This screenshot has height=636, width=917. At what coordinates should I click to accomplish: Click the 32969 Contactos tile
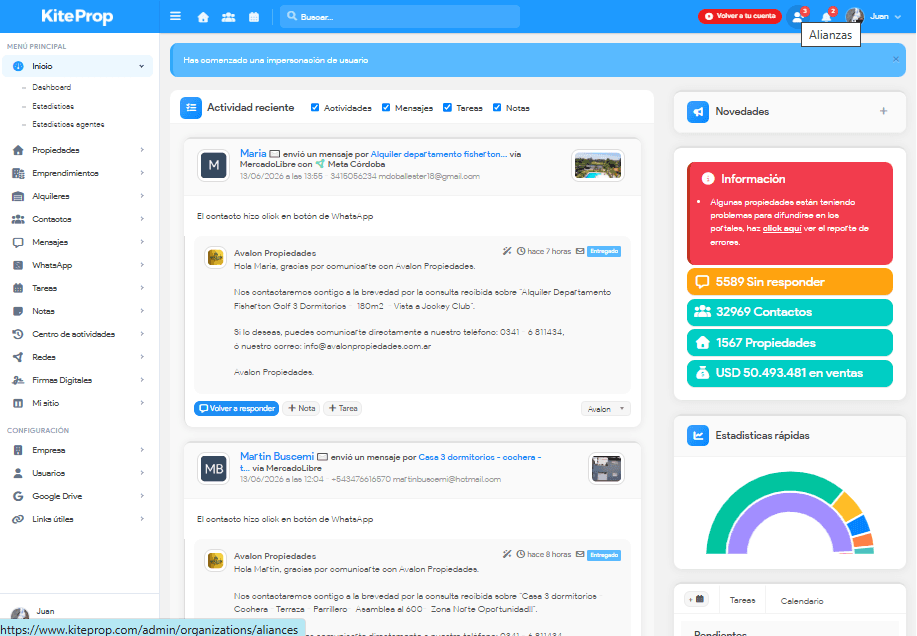pyautogui.click(x=790, y=312)
